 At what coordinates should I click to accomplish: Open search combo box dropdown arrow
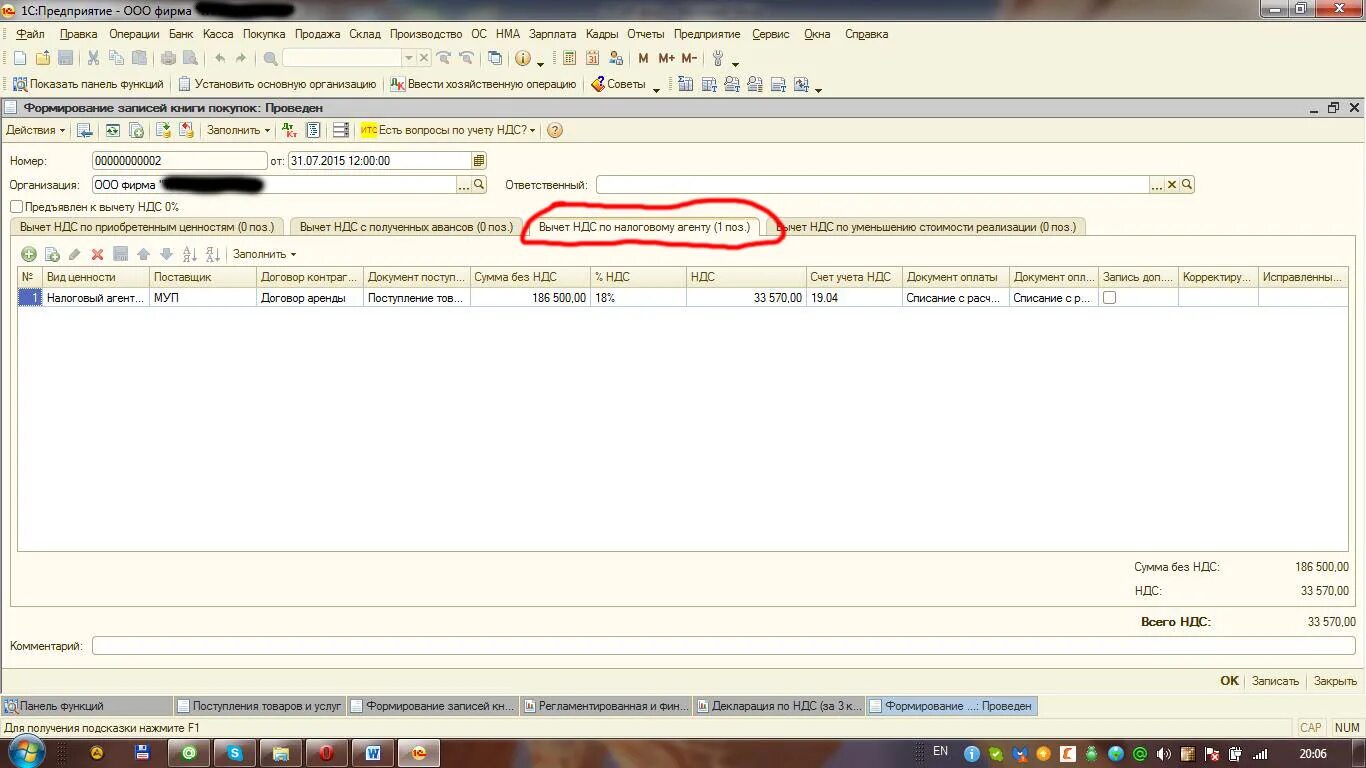click(x=408, y=59)
